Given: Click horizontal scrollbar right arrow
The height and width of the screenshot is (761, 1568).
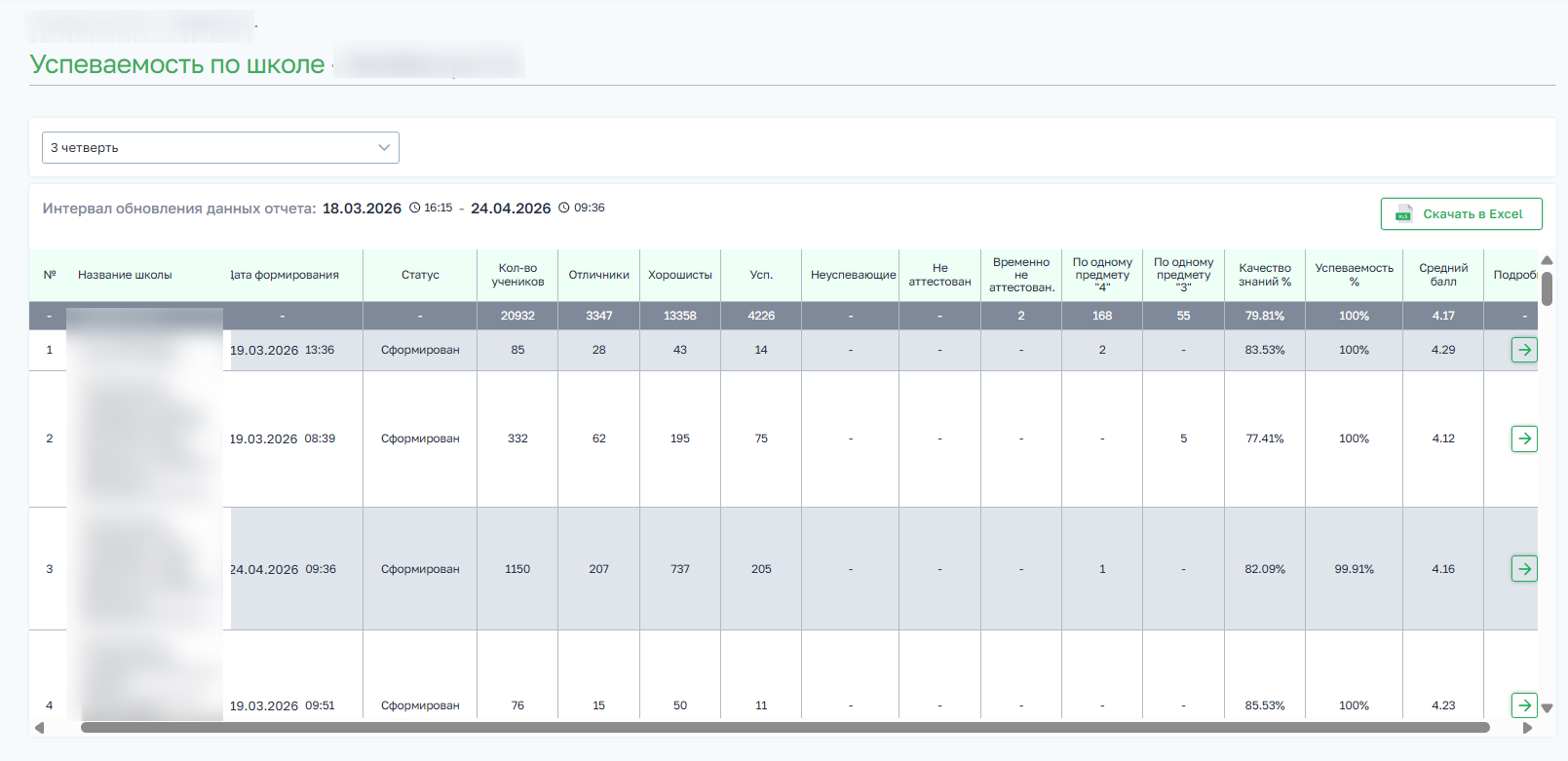Looking at the screenshot, I should (x=1527, y=728).
